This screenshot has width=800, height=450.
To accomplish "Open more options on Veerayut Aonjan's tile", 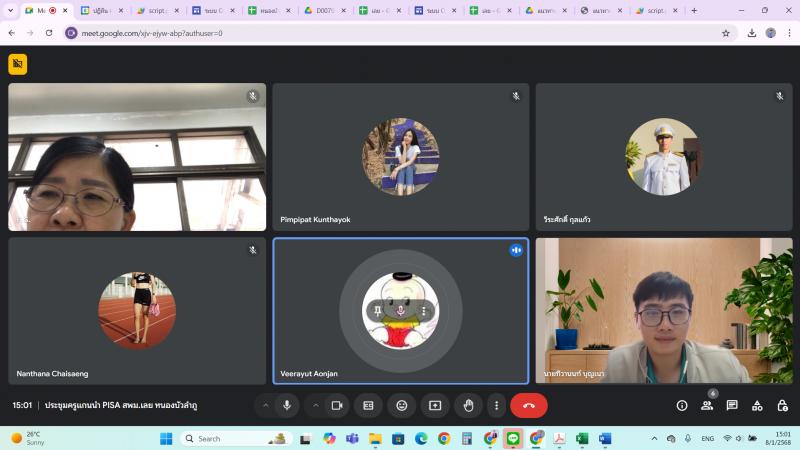I will click(424, 311).
